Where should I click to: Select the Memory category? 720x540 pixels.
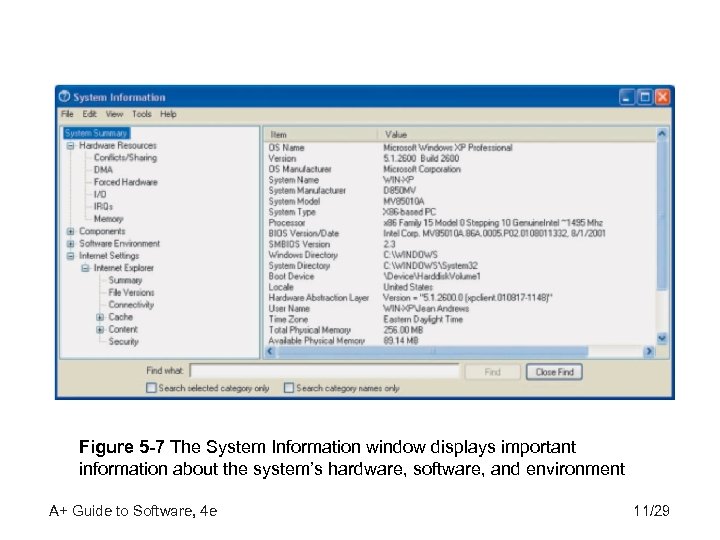click(108, 219)
